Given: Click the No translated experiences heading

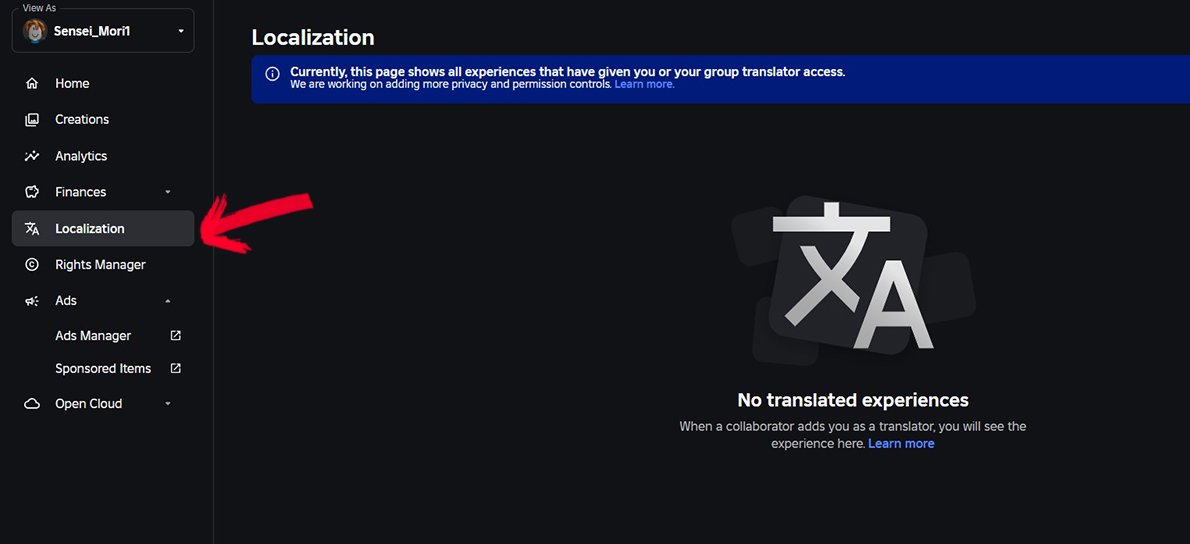Looking at the screenshot, I should [853, 400].
